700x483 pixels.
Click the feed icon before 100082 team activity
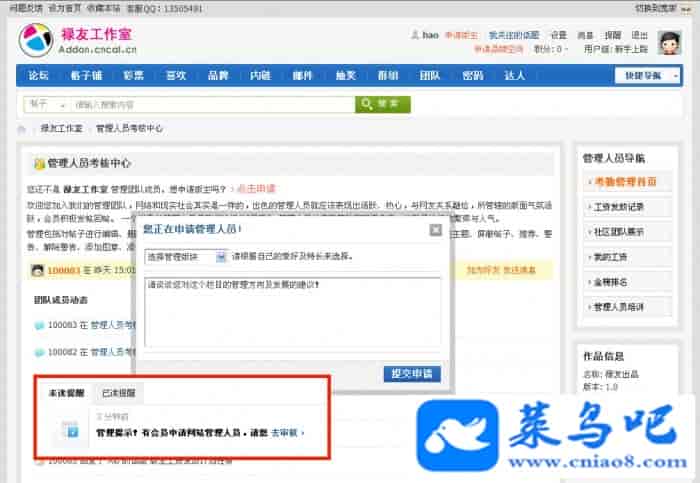(39, 352)
